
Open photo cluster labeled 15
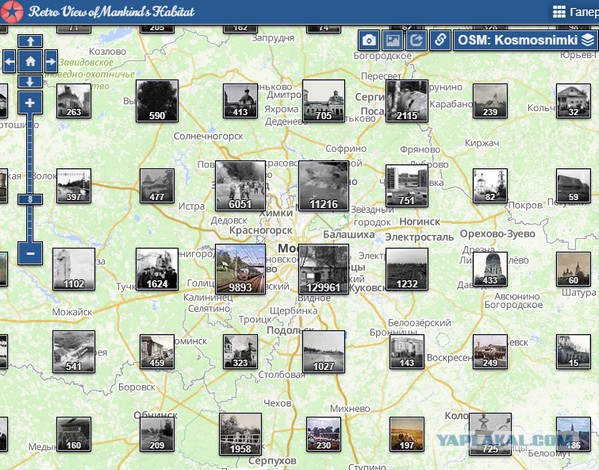[573, 352]
